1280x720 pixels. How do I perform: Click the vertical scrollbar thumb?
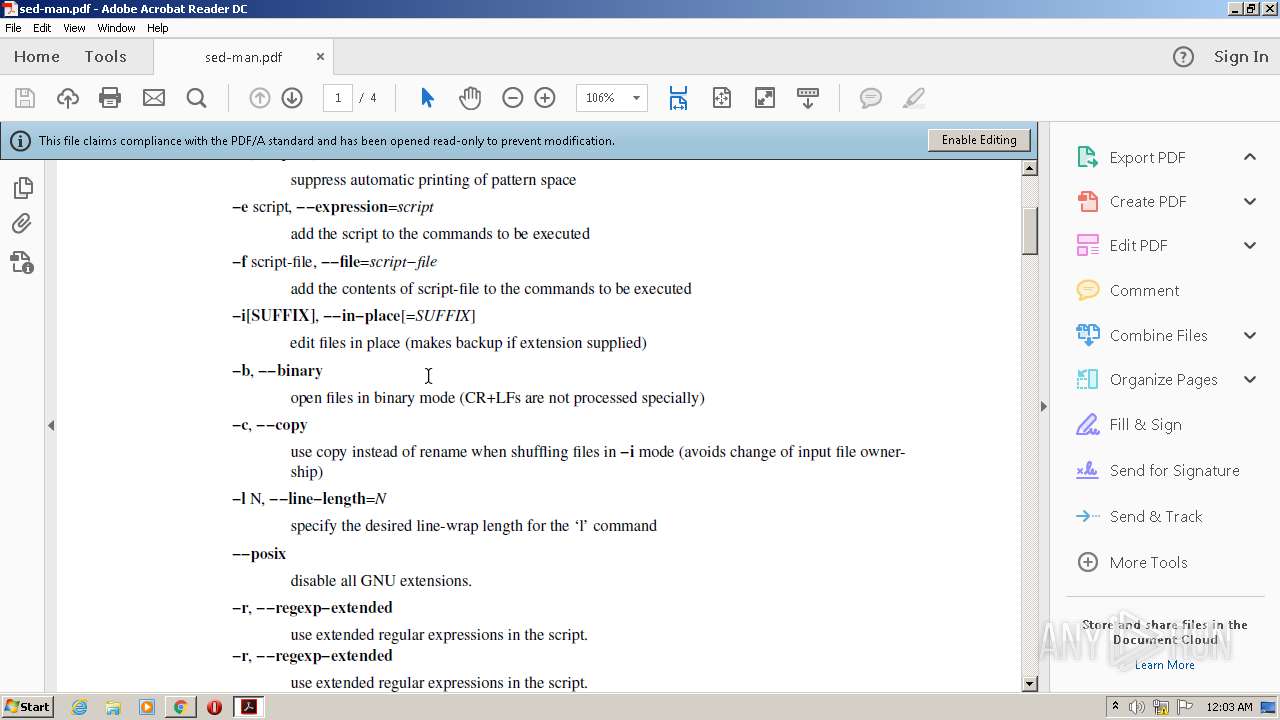tap(1030, 230)
